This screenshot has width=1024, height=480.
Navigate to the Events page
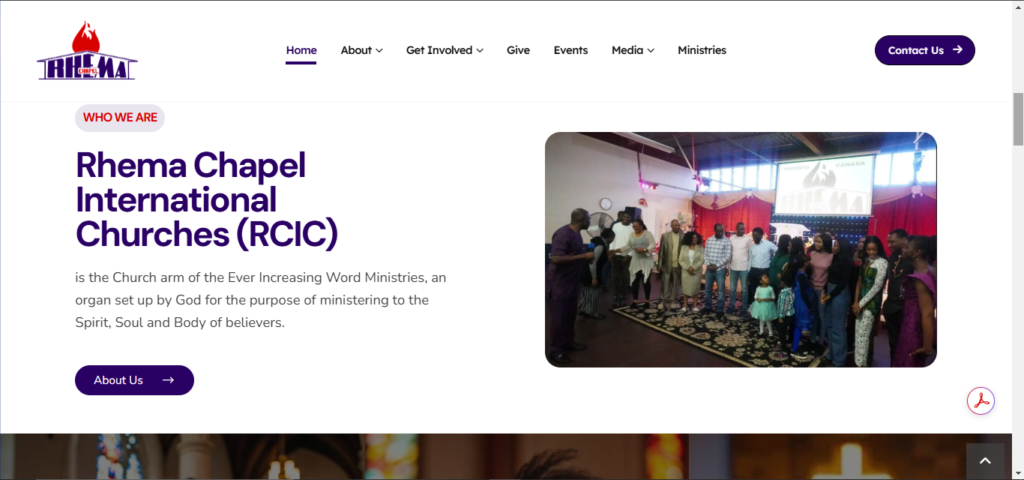point(571,50)
